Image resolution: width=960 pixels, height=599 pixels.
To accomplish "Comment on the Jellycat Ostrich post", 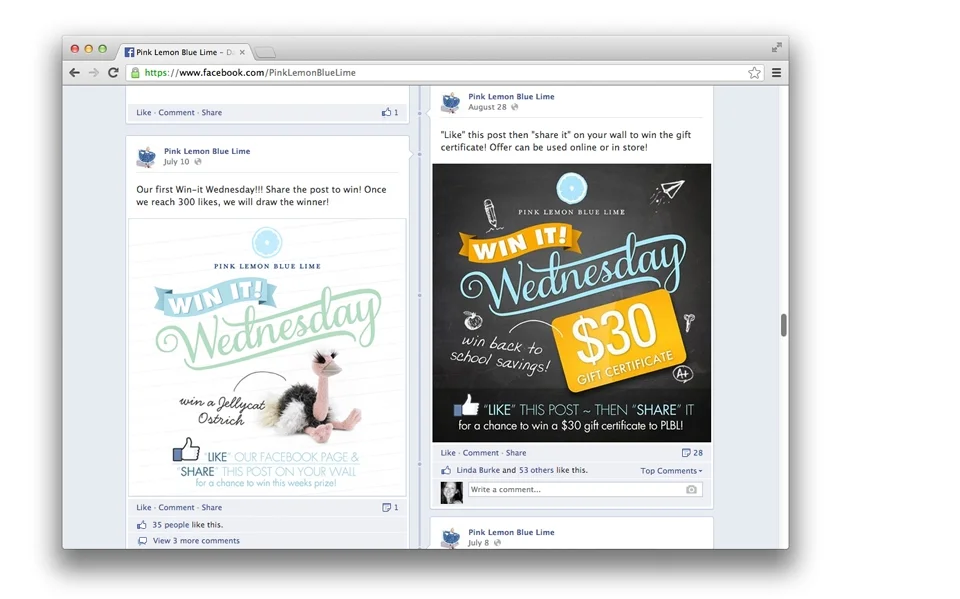I will tap(176, 507).
